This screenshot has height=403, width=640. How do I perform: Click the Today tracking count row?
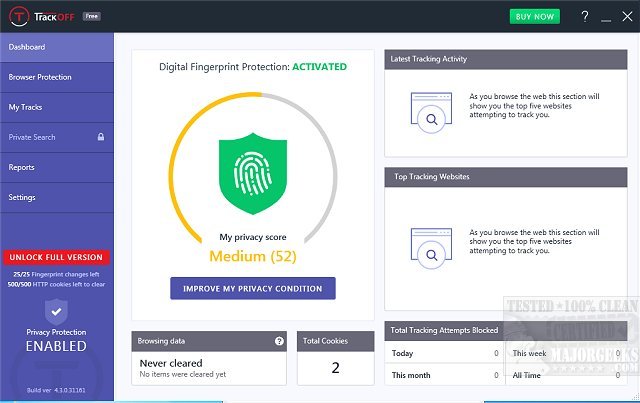coord(445,353)
